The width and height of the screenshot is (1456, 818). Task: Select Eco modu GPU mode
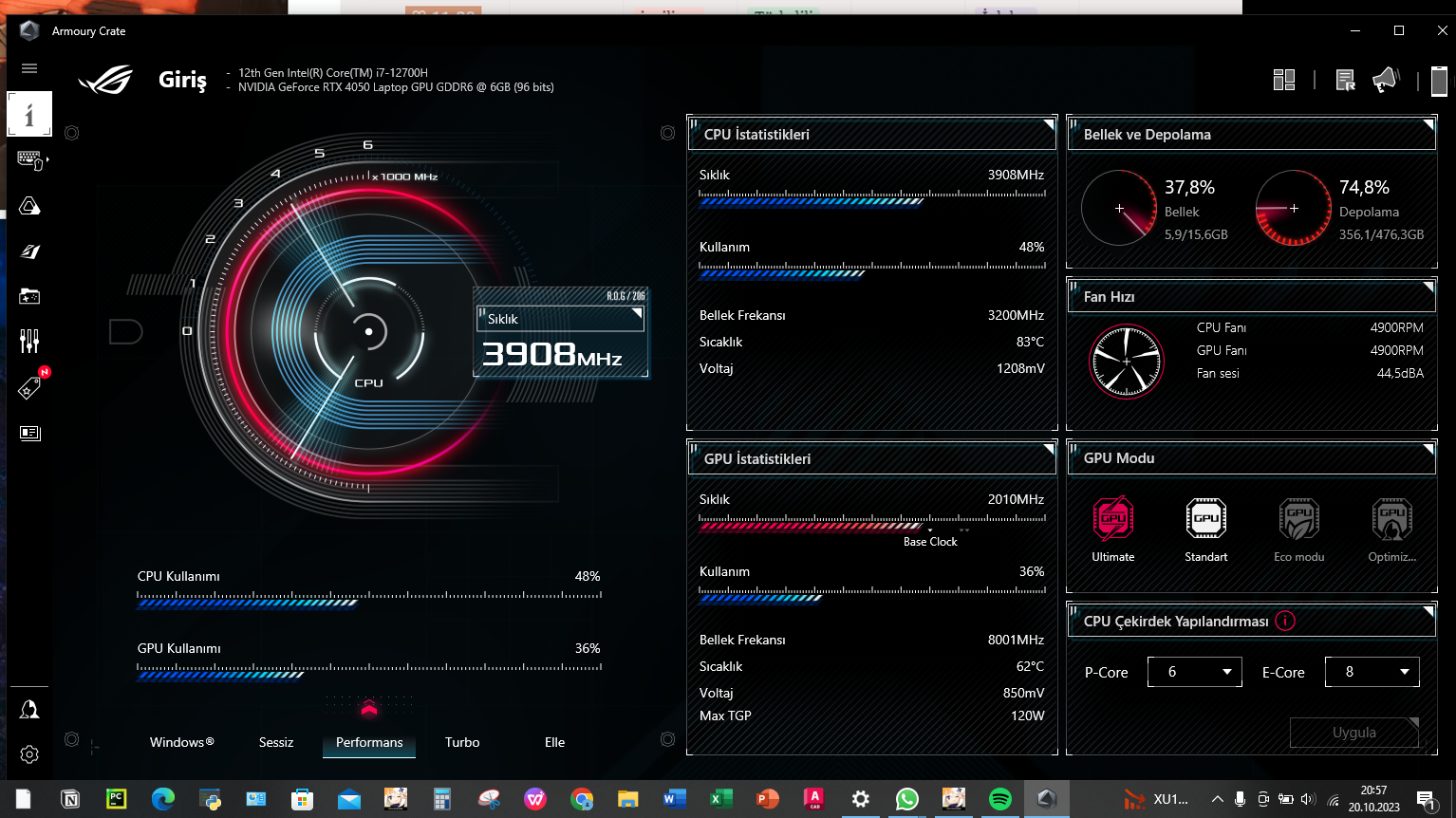(1299, 530)
